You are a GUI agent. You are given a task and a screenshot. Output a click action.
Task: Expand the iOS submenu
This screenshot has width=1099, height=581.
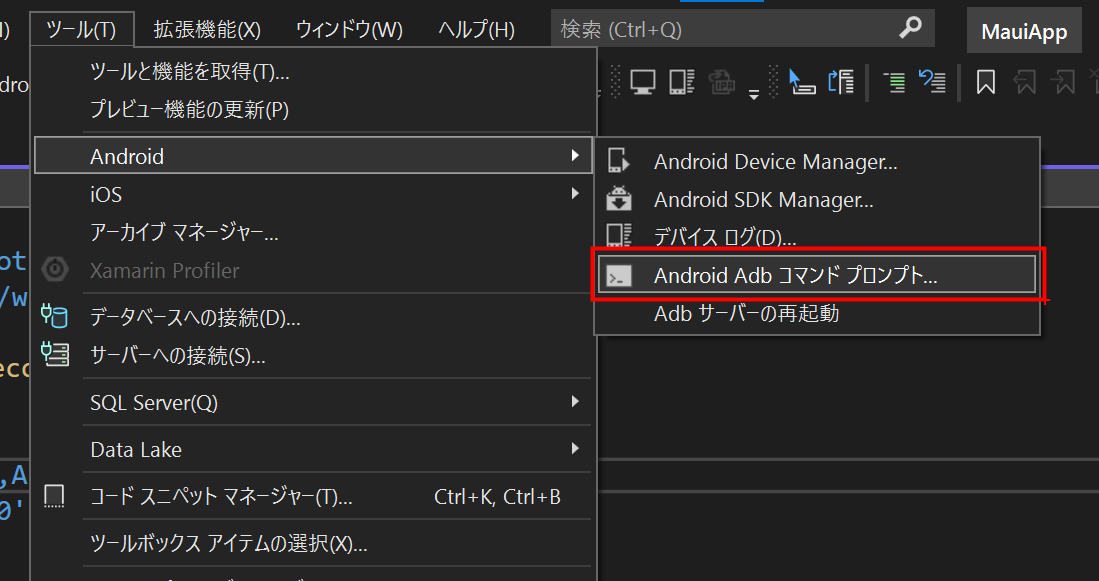click(x=314, y=193)
